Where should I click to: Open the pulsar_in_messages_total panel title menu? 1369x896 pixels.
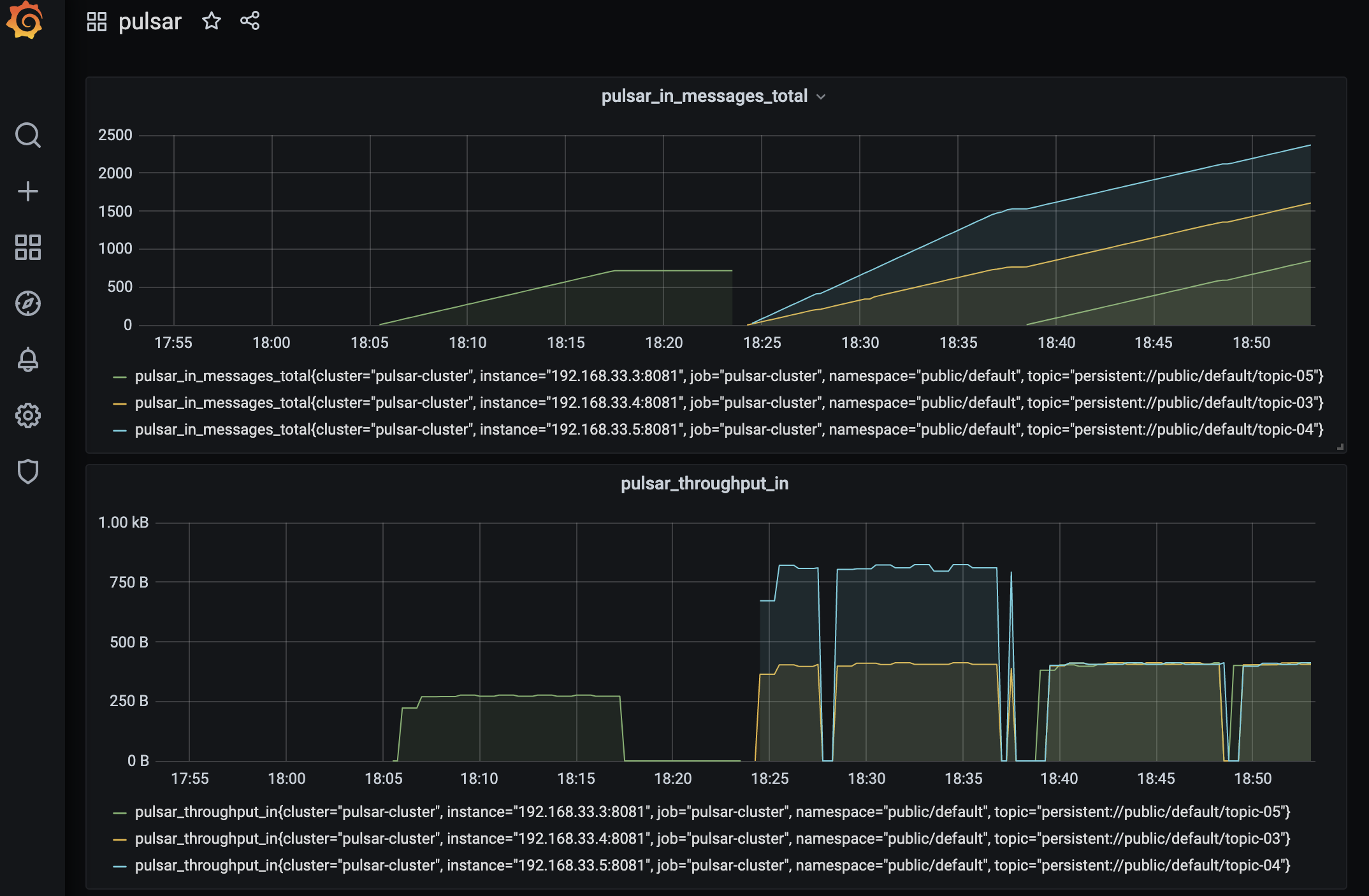[704, 96]
